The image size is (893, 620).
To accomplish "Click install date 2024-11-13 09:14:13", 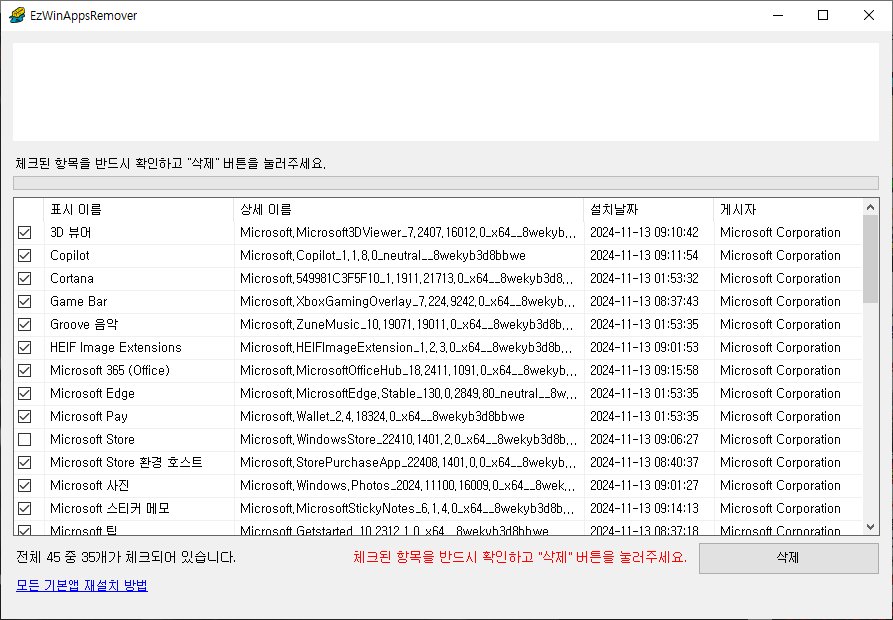I will click(x=644, y=508).
